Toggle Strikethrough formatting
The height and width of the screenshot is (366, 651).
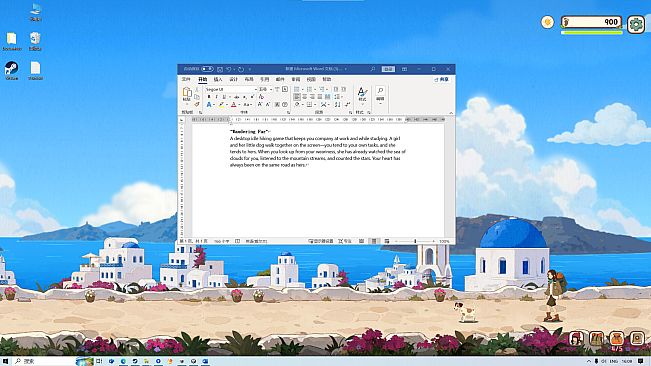[x=237, y=97]
